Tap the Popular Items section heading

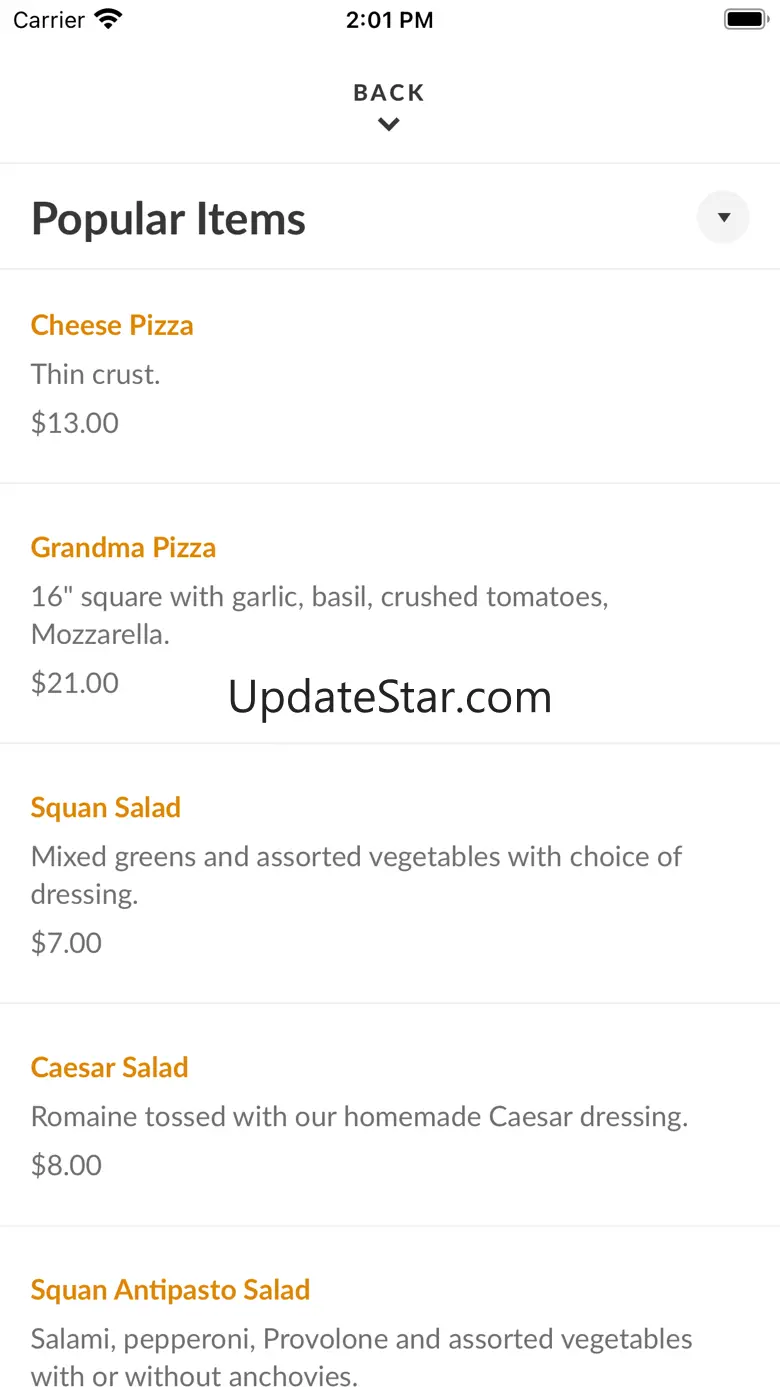168,219
